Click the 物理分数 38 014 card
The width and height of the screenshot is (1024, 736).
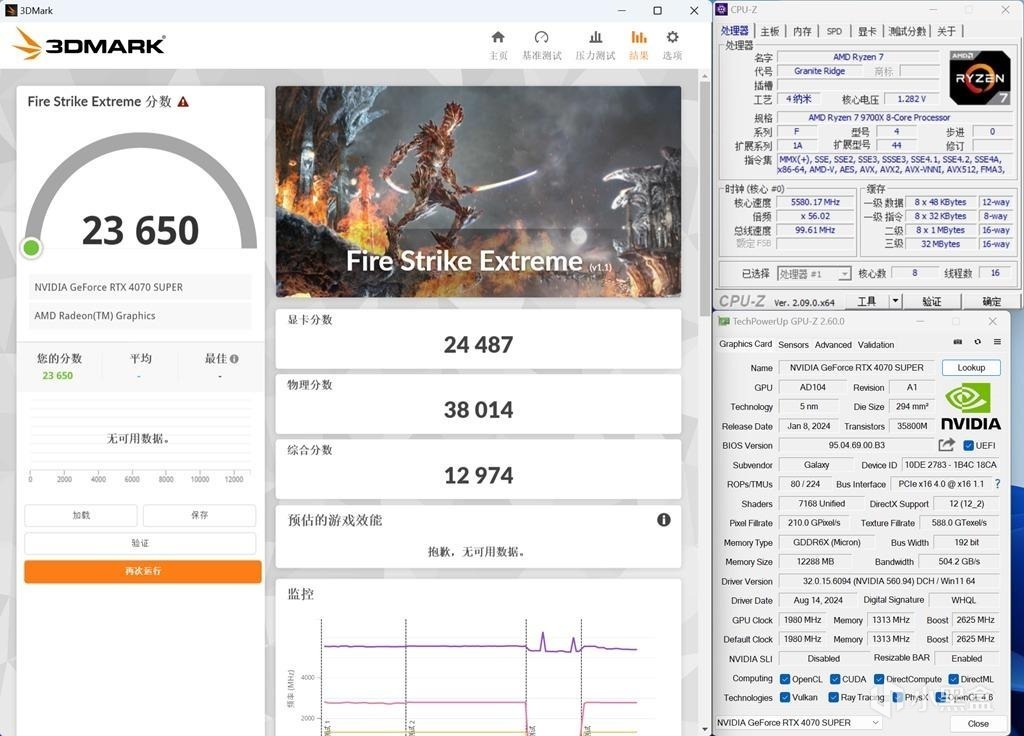pos(478,404)
